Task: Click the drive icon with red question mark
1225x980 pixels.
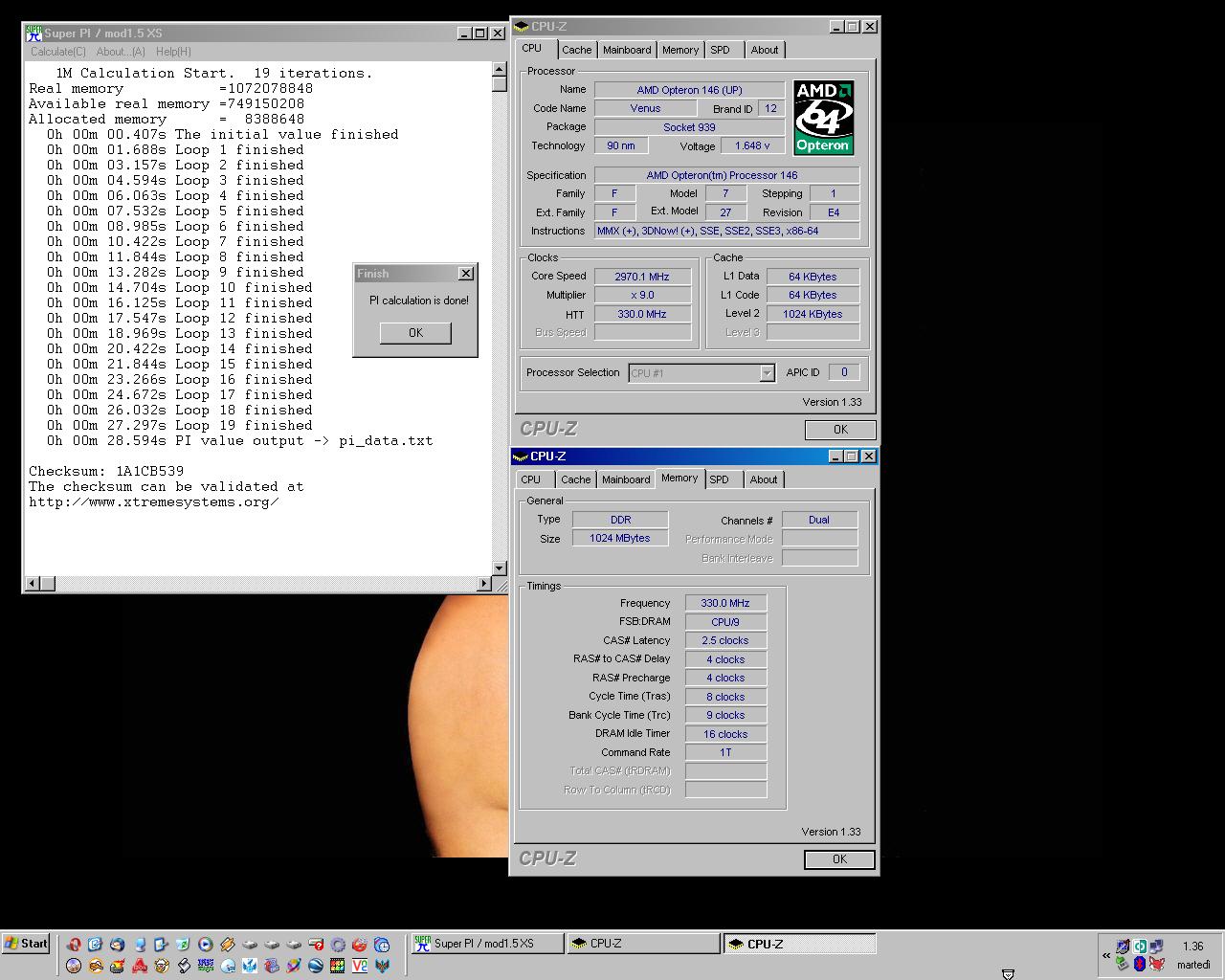Action: [x=316, y=945]
